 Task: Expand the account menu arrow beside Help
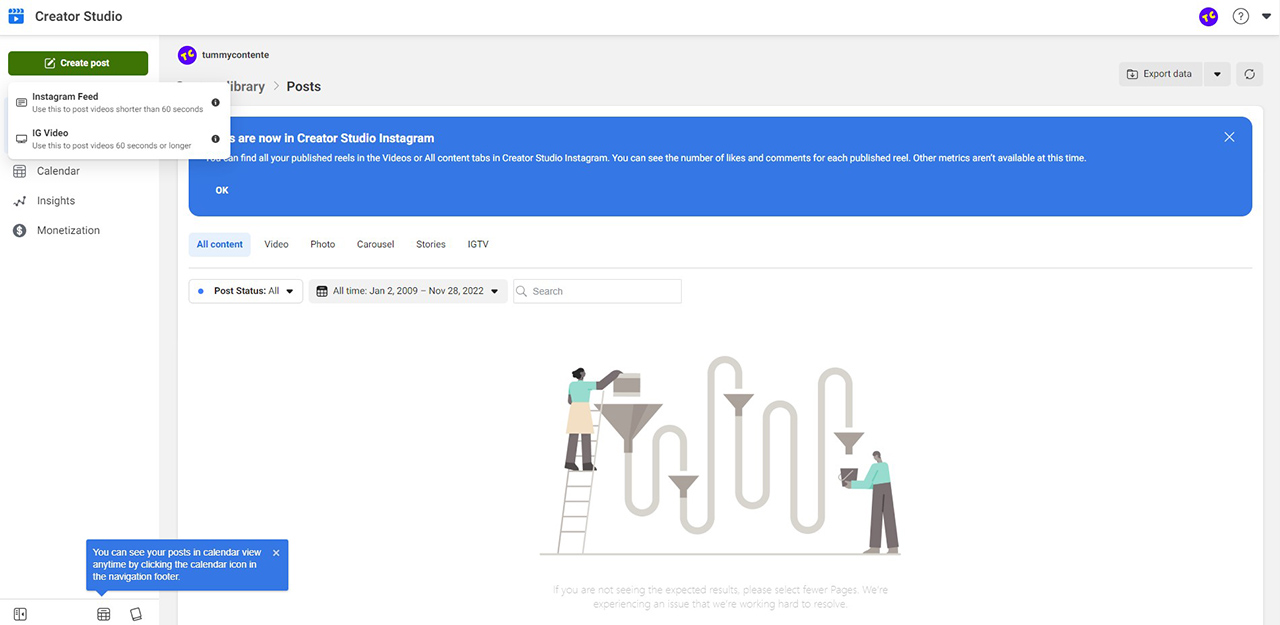[1266, 16]
